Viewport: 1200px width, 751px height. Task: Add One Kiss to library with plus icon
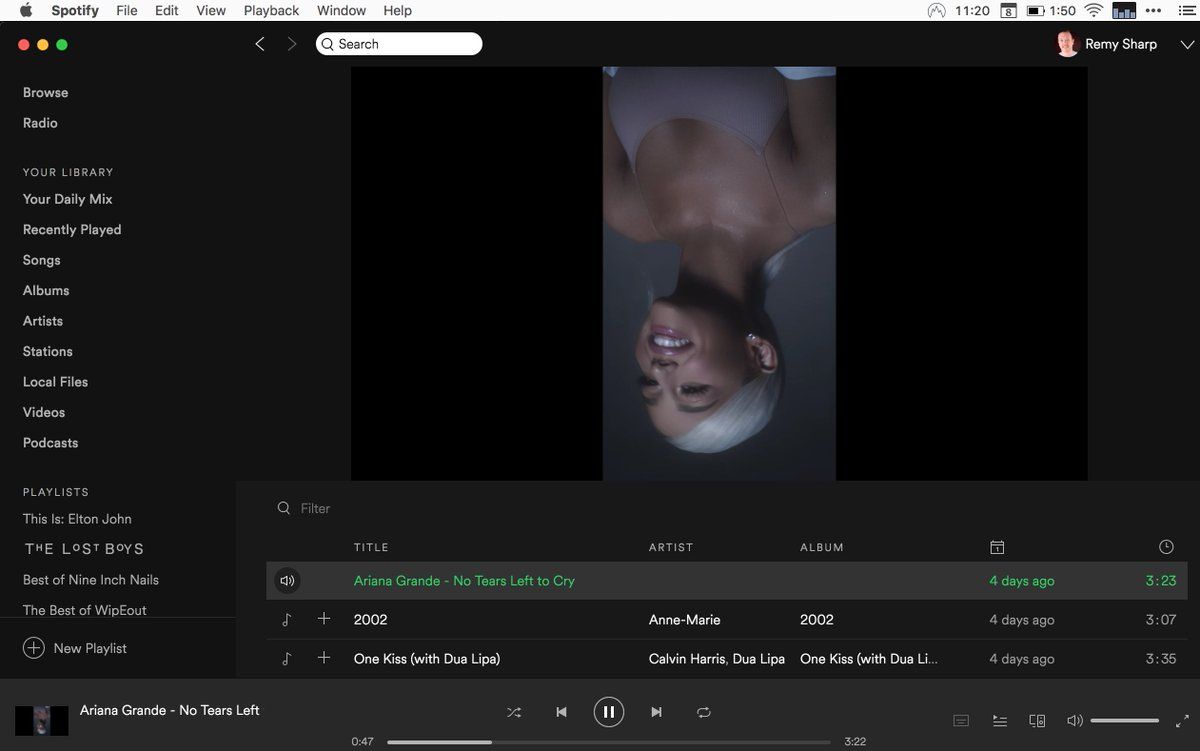[324, 658]
